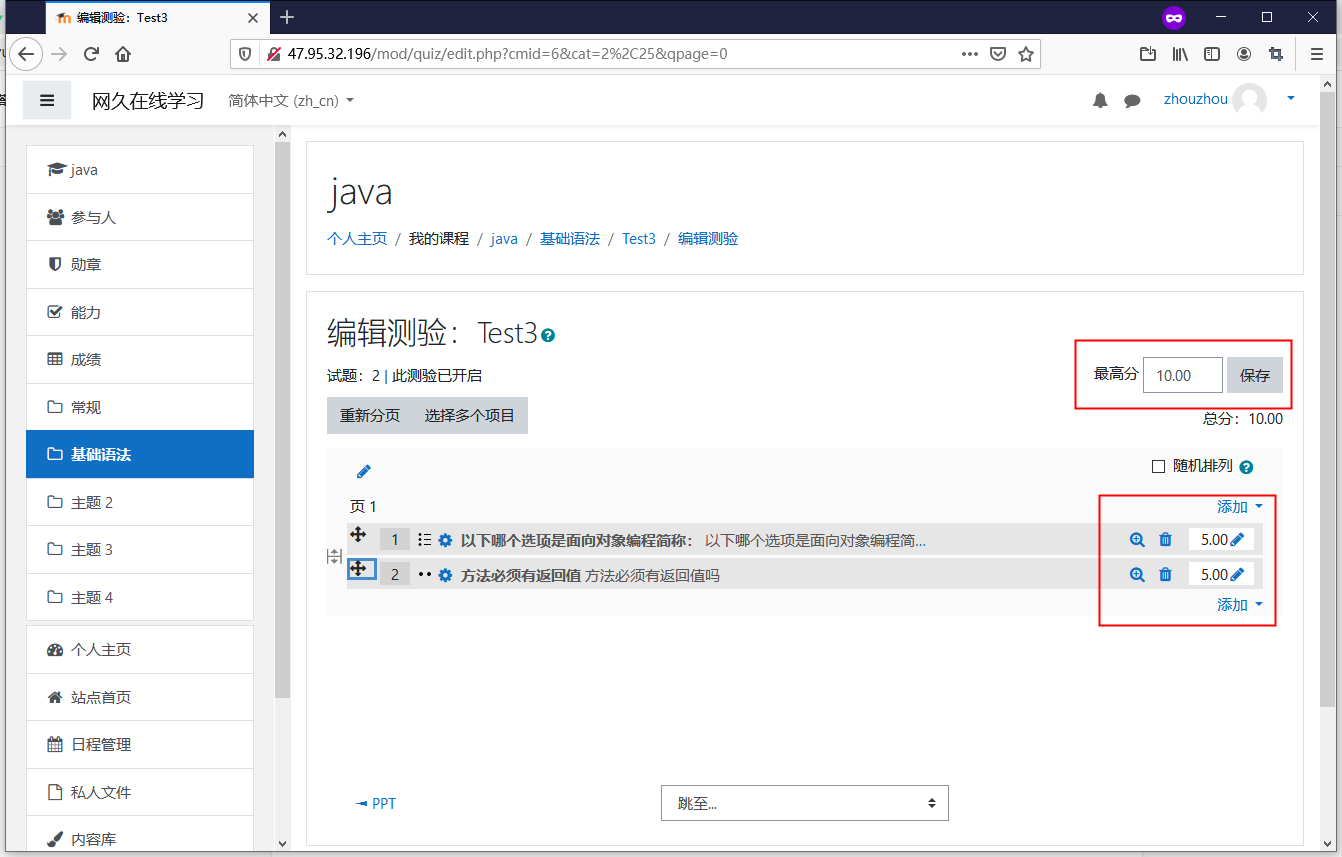Edit question 1 via gear icon
This screenshot has width=1342, height=857.
(x=445, y=540)
